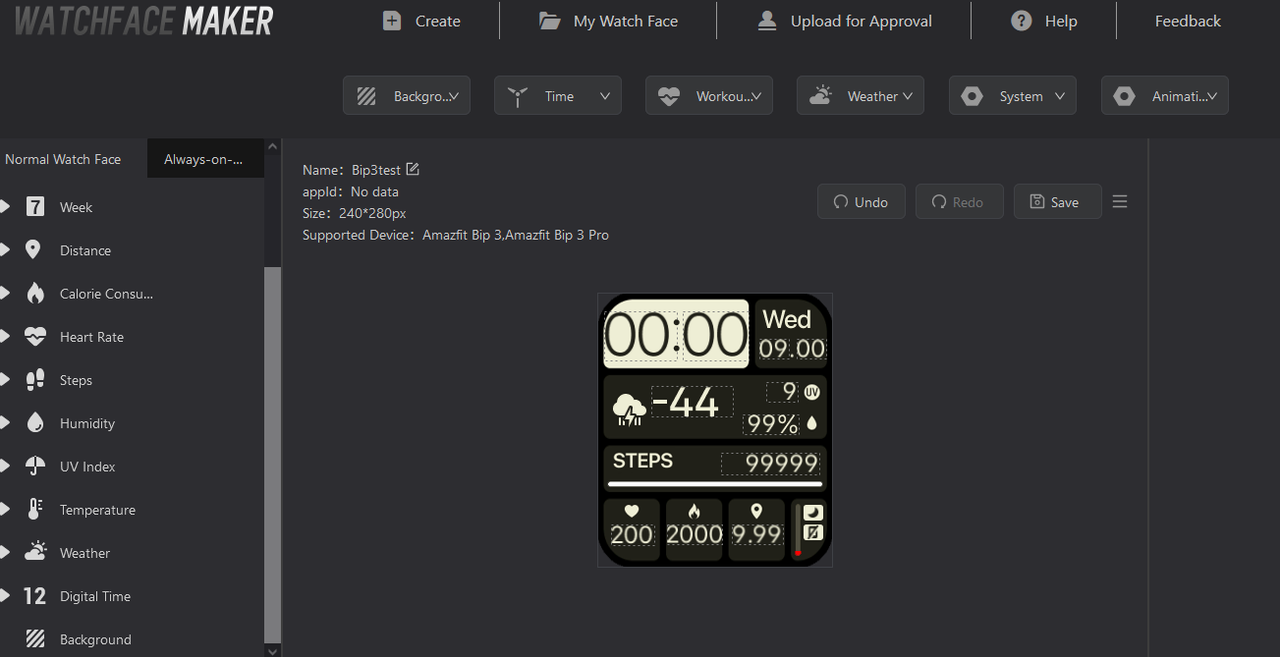Click the steps progress bar on preview

point(715,484)
